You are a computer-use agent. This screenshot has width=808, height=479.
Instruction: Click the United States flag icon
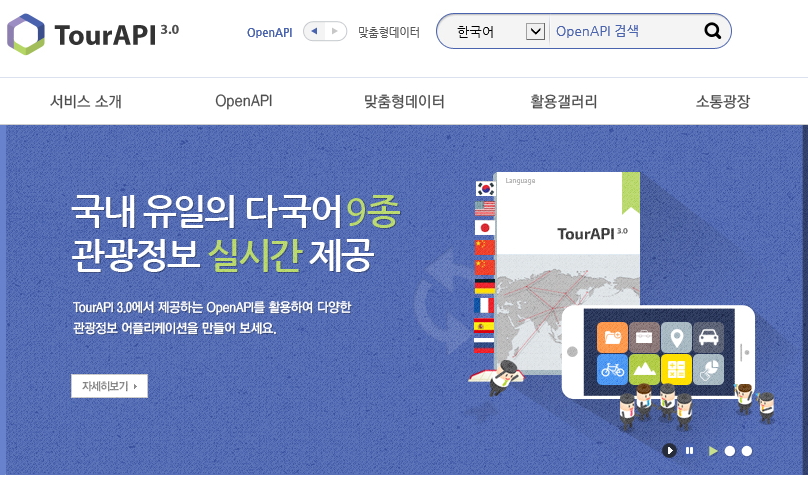[x=485, y=208]
